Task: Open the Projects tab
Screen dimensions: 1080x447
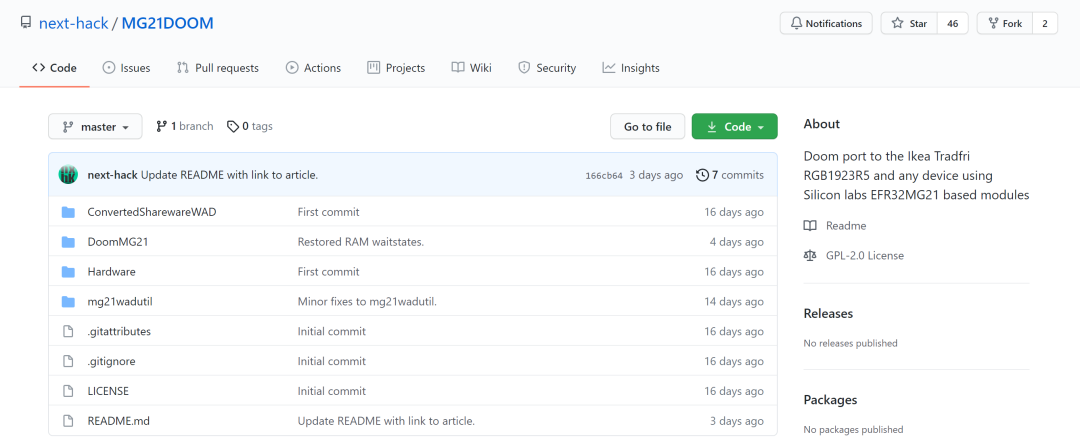Action: click(396, 67)
